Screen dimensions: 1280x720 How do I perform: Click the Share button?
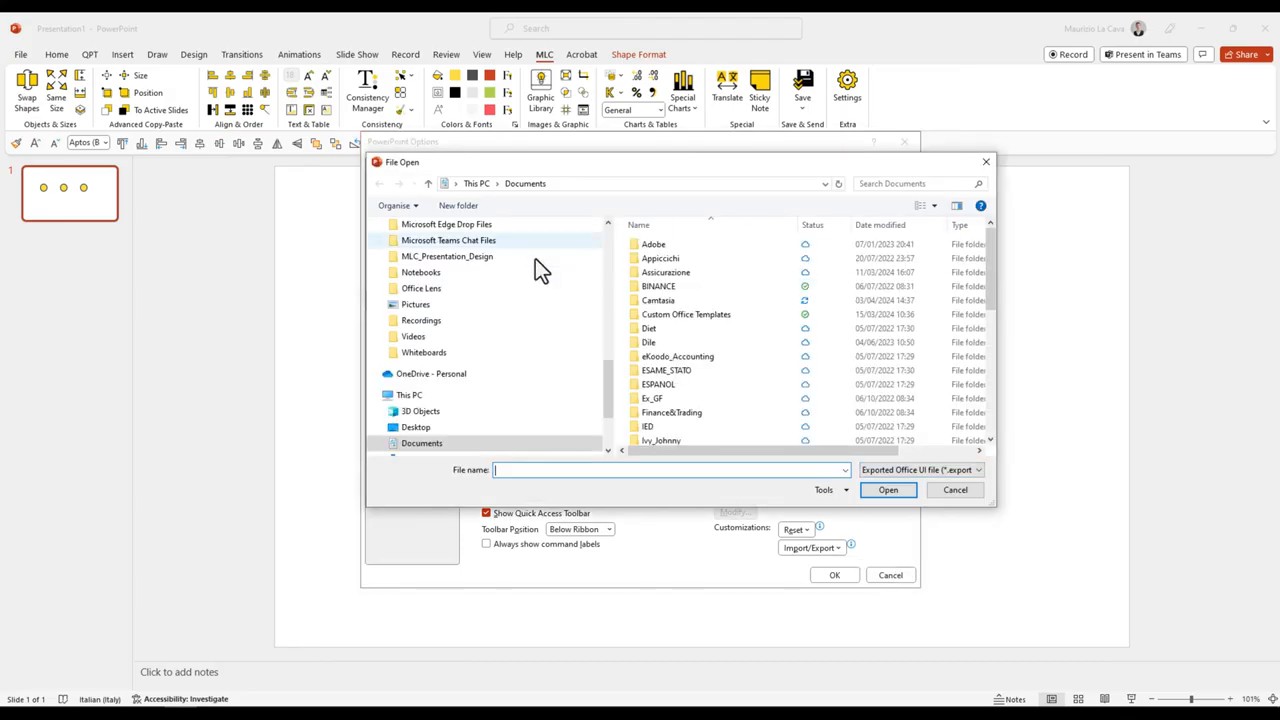pos(1245,54)
